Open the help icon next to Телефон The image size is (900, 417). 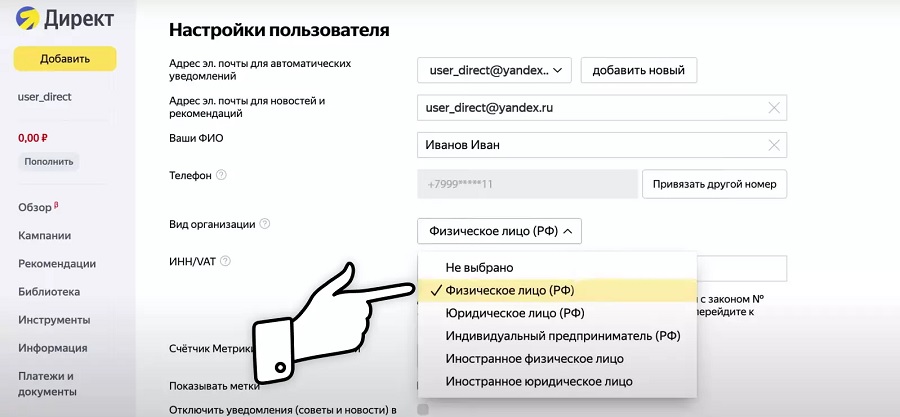(221, 175)
